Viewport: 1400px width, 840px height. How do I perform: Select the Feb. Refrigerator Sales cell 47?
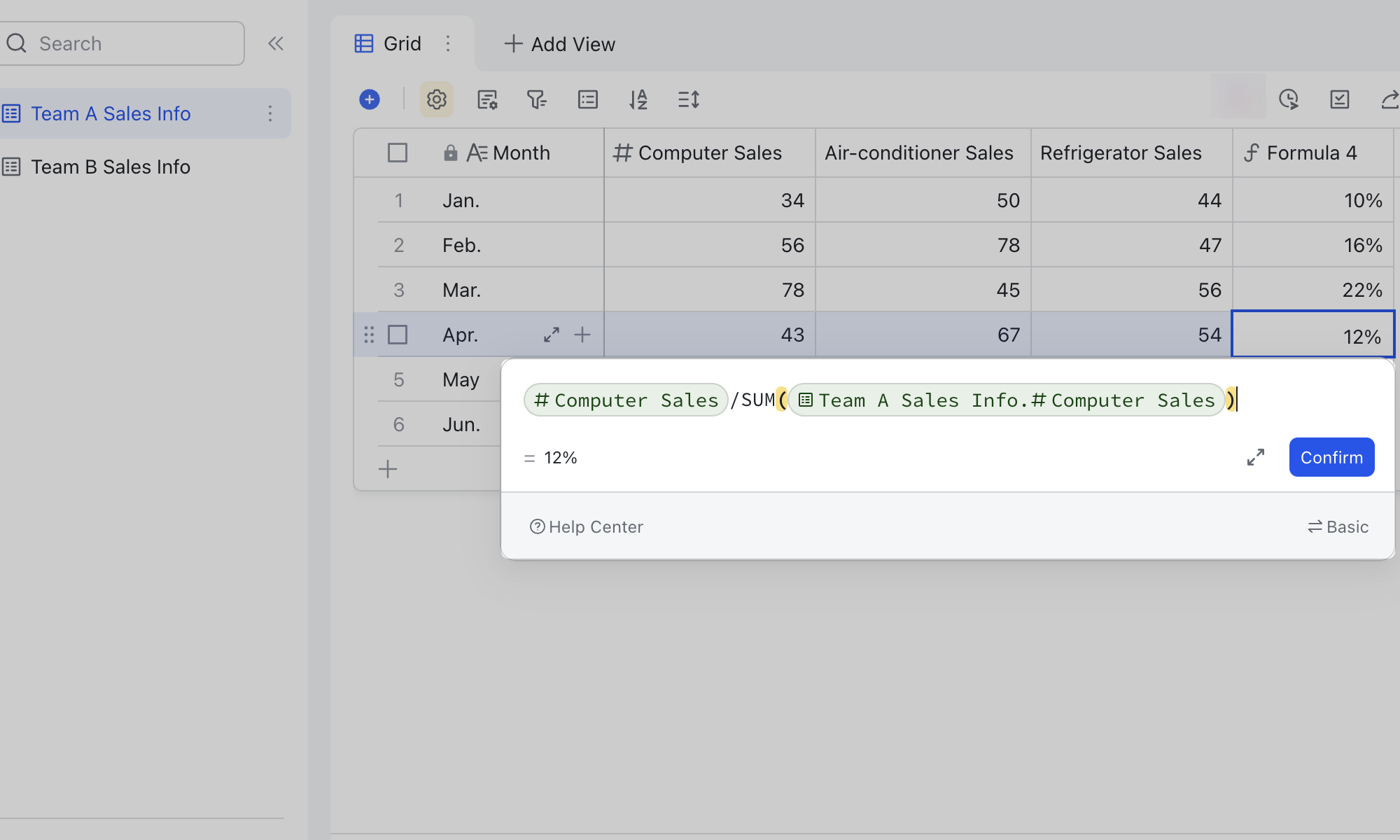click(x=1131, y=245)
